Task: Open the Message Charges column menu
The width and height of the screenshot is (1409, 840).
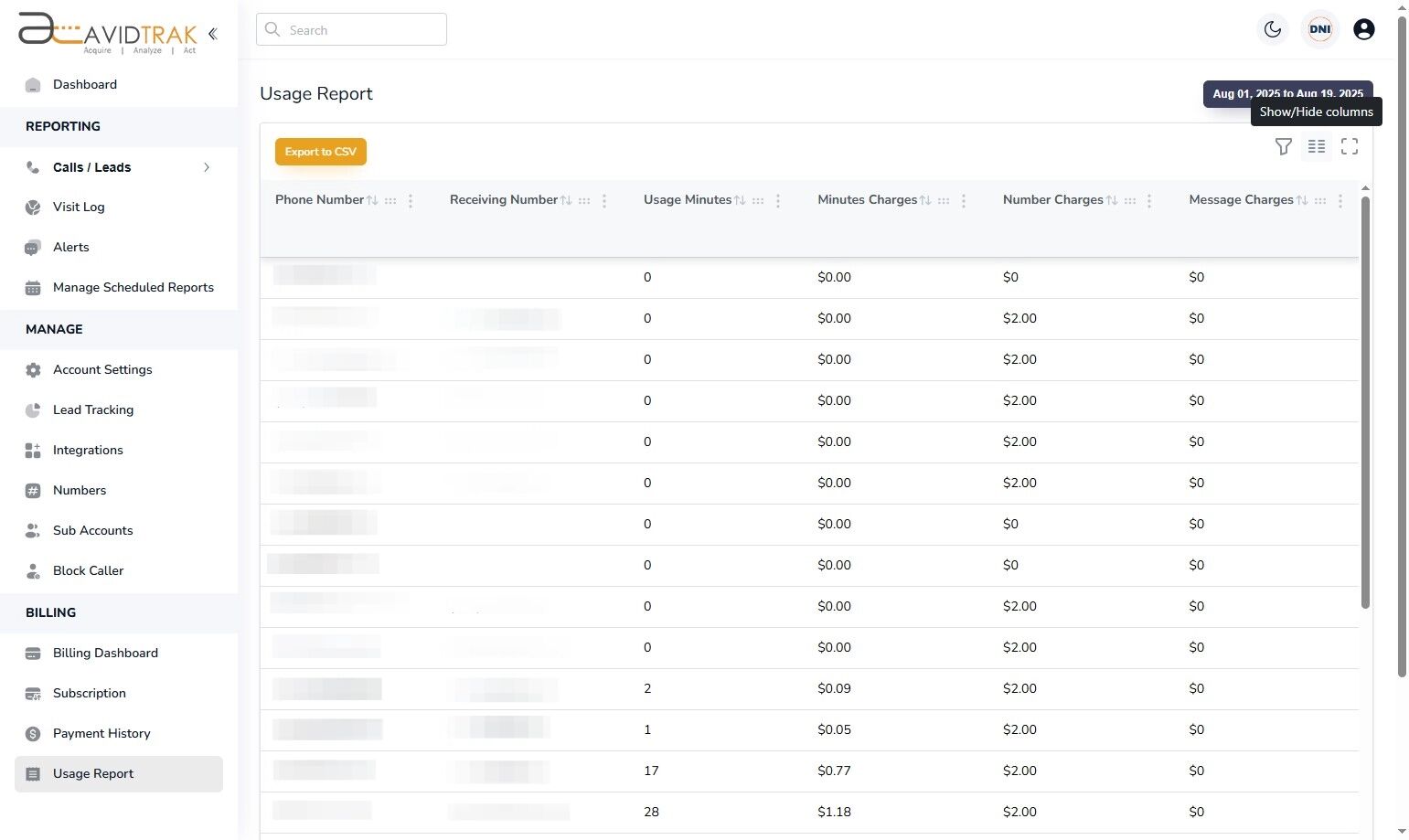Action: [x=1340, y=200]
